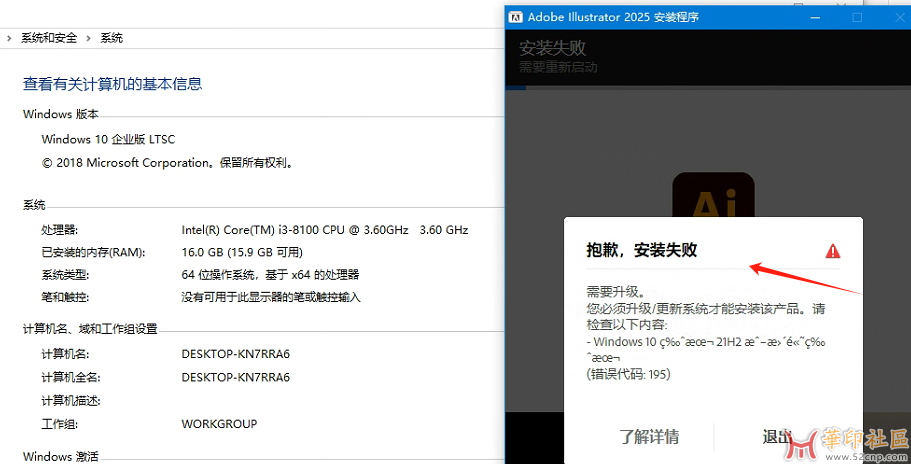Click the 系统 breadcrumb in the System window
Viewport: 911px width, 464px height.
pyautogui.click(x=112, y=38)
